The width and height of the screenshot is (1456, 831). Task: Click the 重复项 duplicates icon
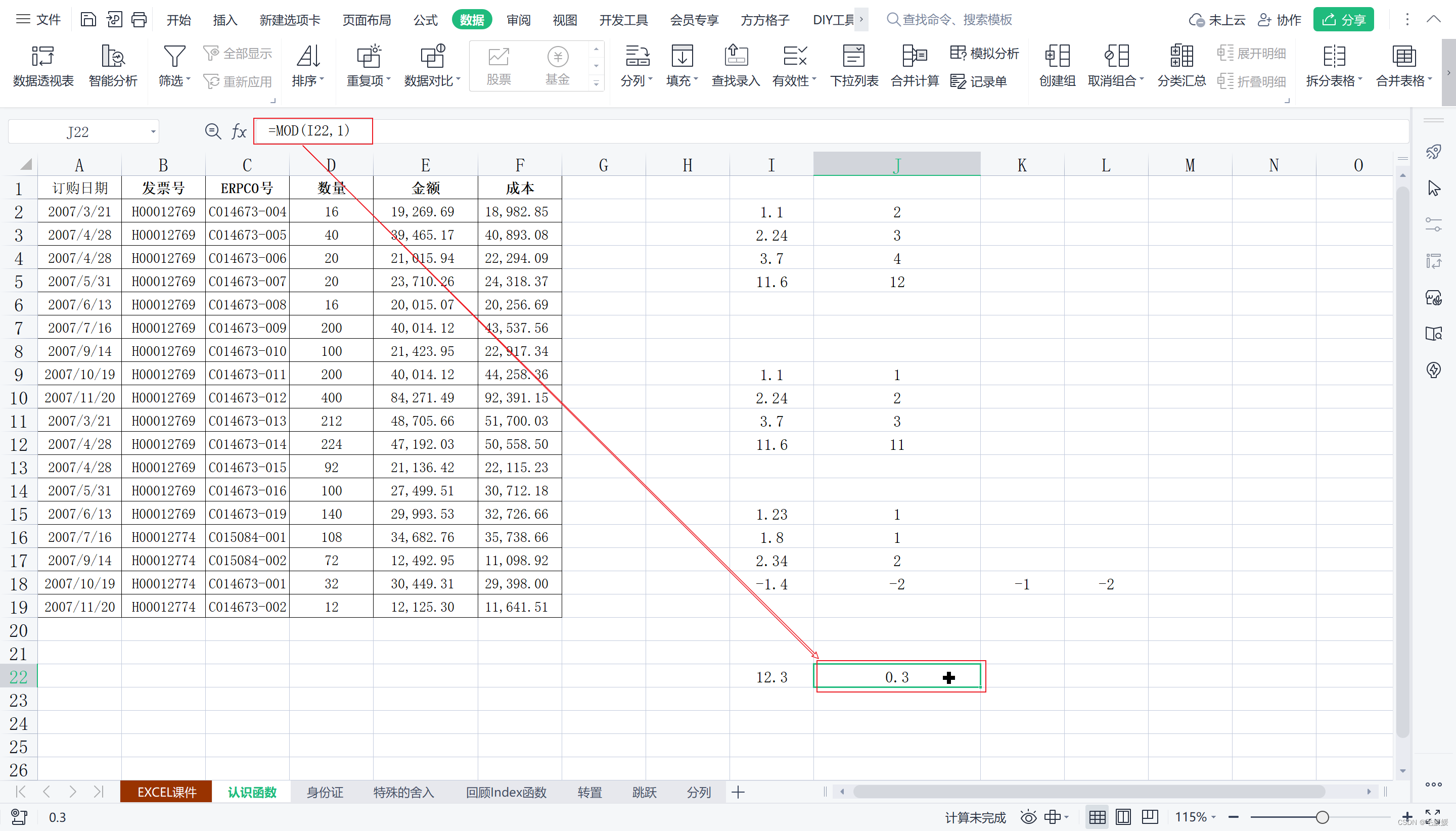click(369, 56)
